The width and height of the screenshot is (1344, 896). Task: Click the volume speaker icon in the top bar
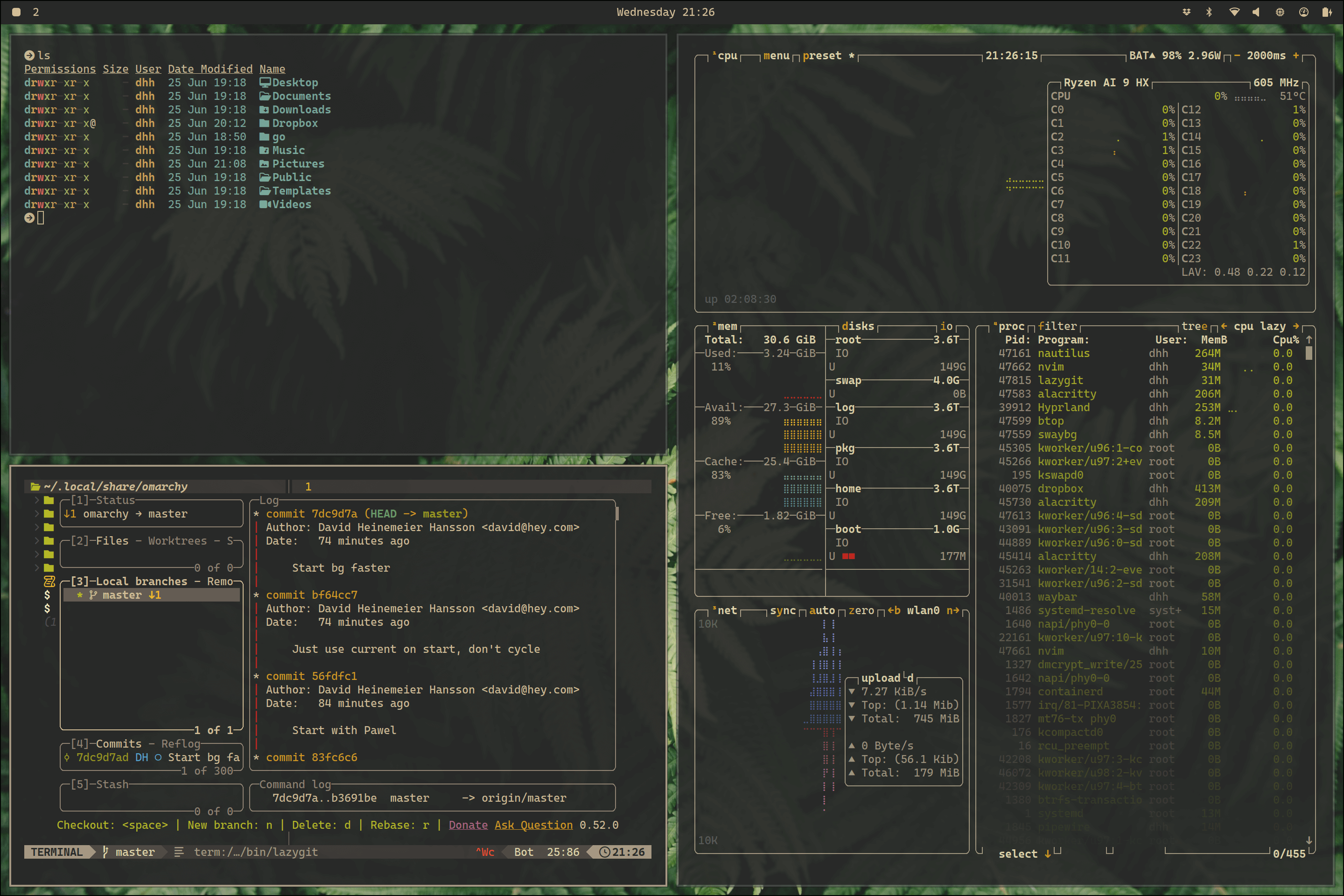coord(1255,12)
